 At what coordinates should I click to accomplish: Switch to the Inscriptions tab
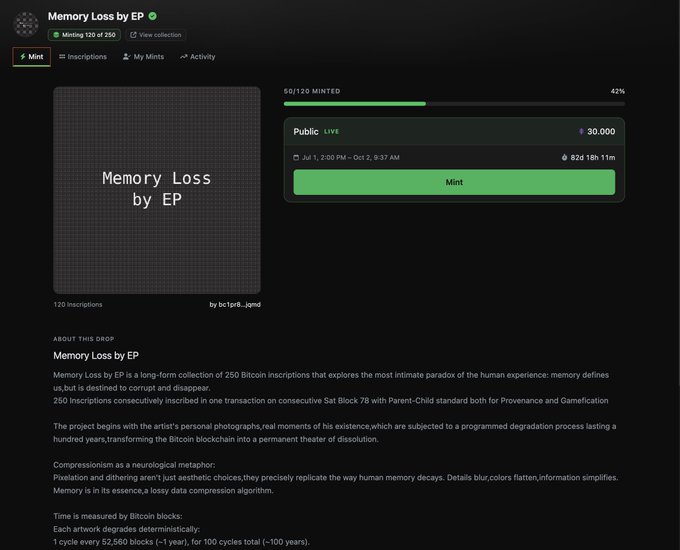(x=83, y=57)
